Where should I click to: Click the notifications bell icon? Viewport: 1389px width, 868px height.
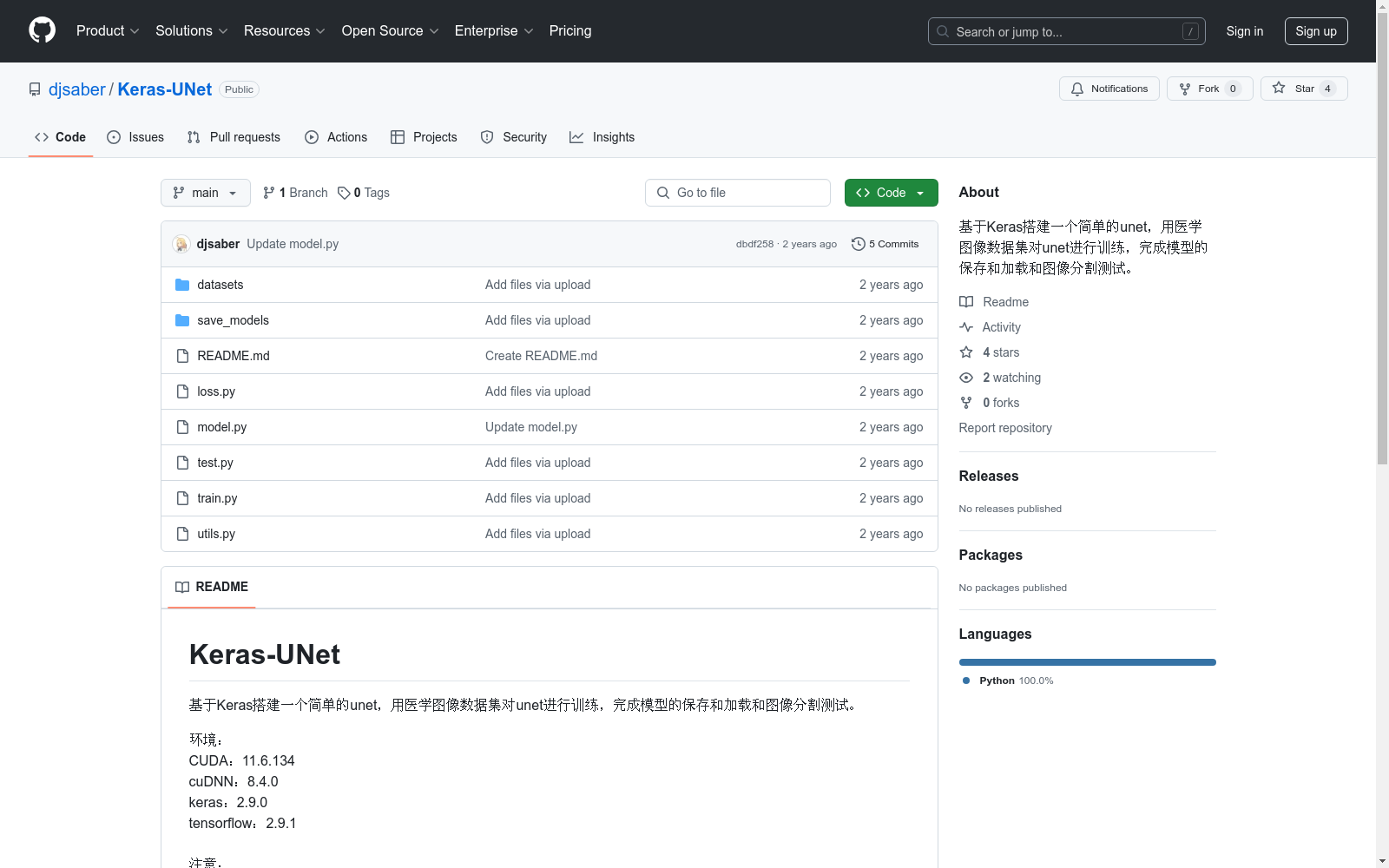tap(1077, 89)
